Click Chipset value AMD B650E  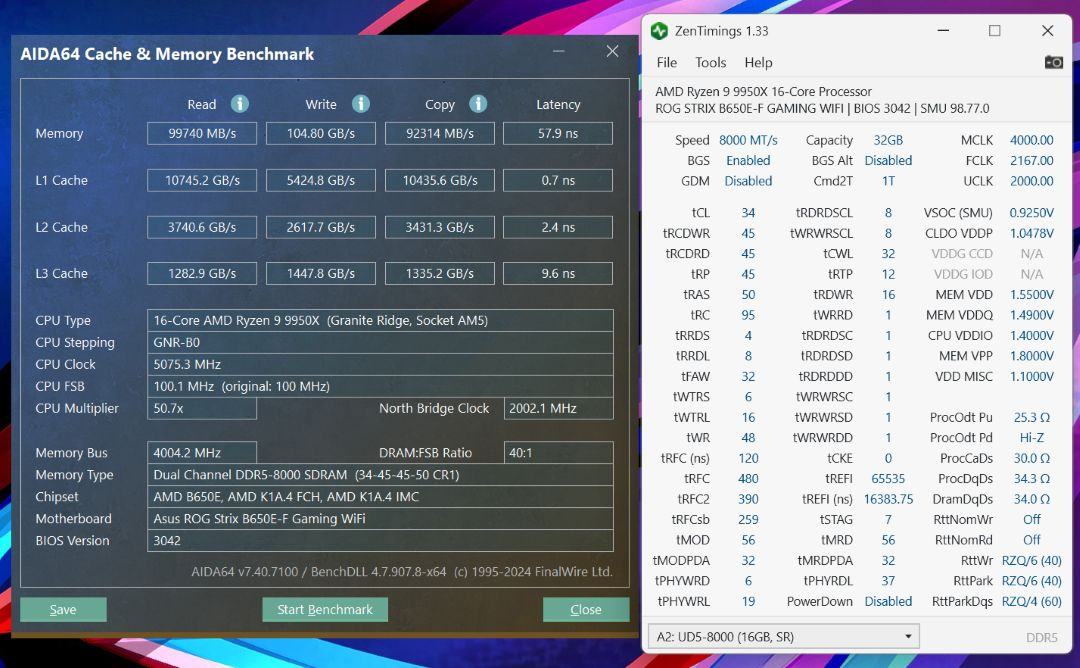pos(380,497)
